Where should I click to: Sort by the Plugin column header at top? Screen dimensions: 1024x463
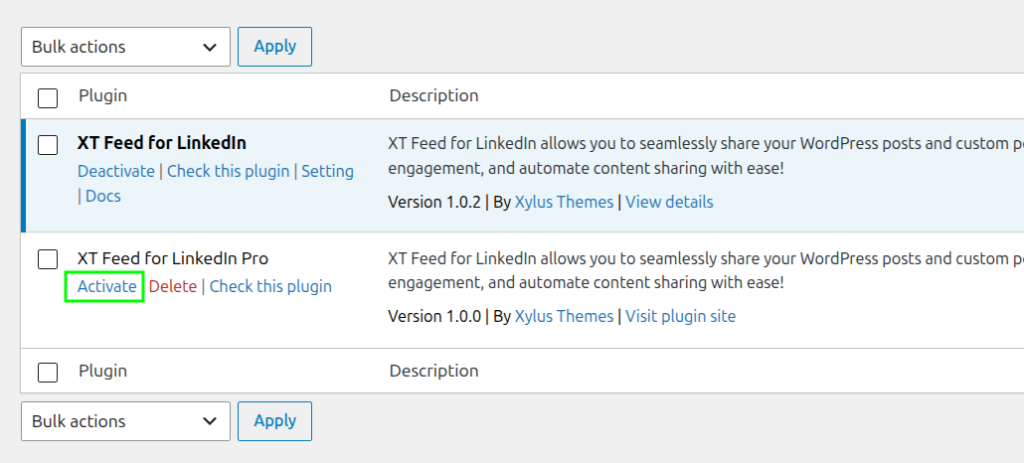[103, 96]
